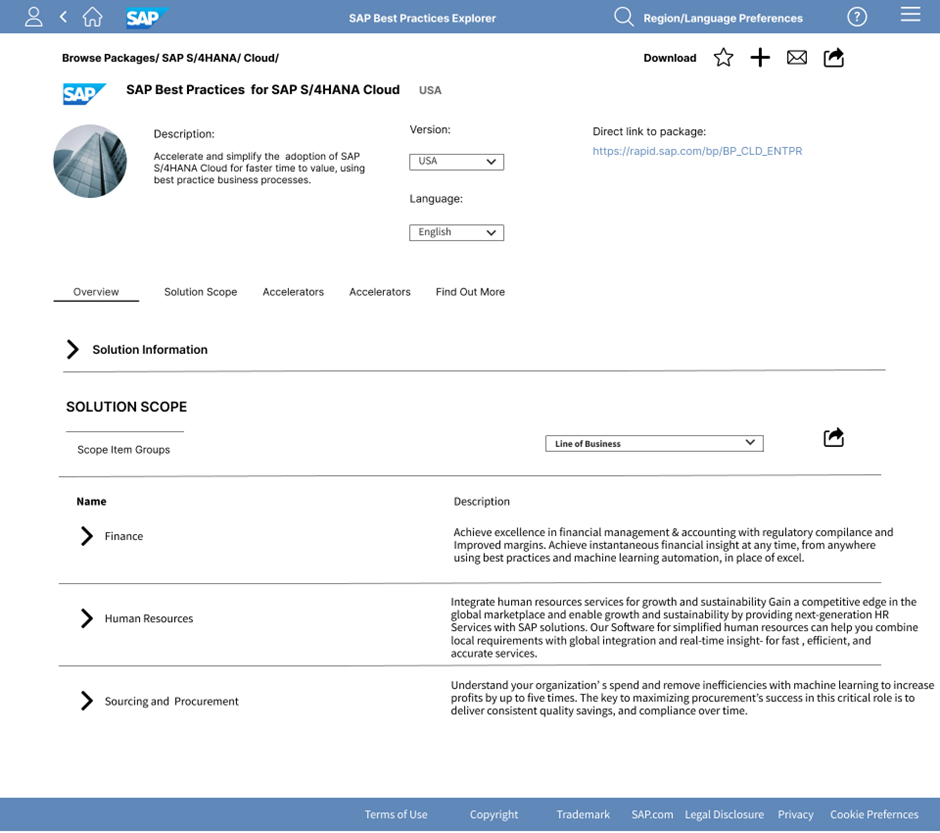Open the Language dropdown showing English

456,232
